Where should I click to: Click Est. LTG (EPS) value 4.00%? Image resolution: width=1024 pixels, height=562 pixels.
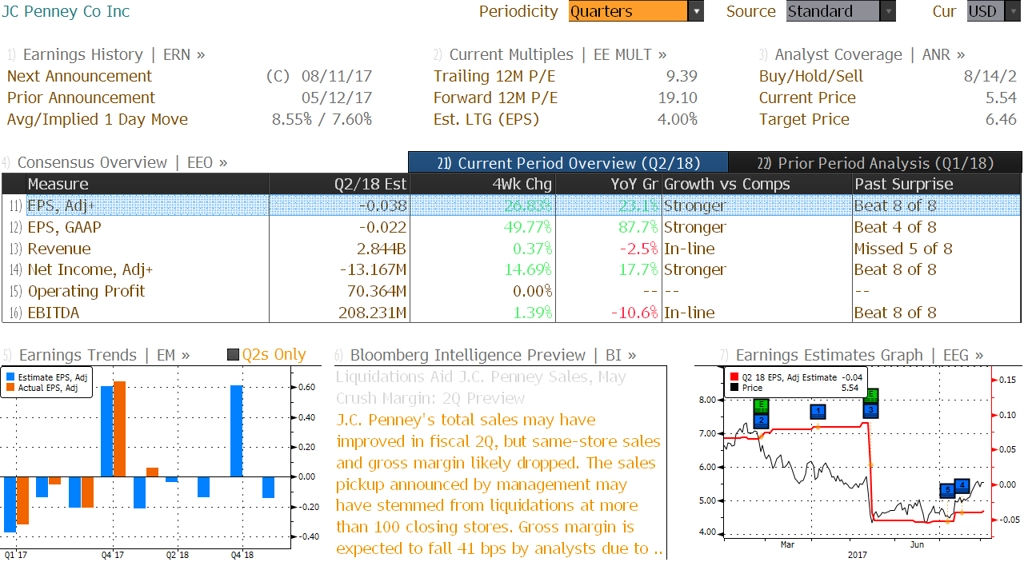pos(677,119)
